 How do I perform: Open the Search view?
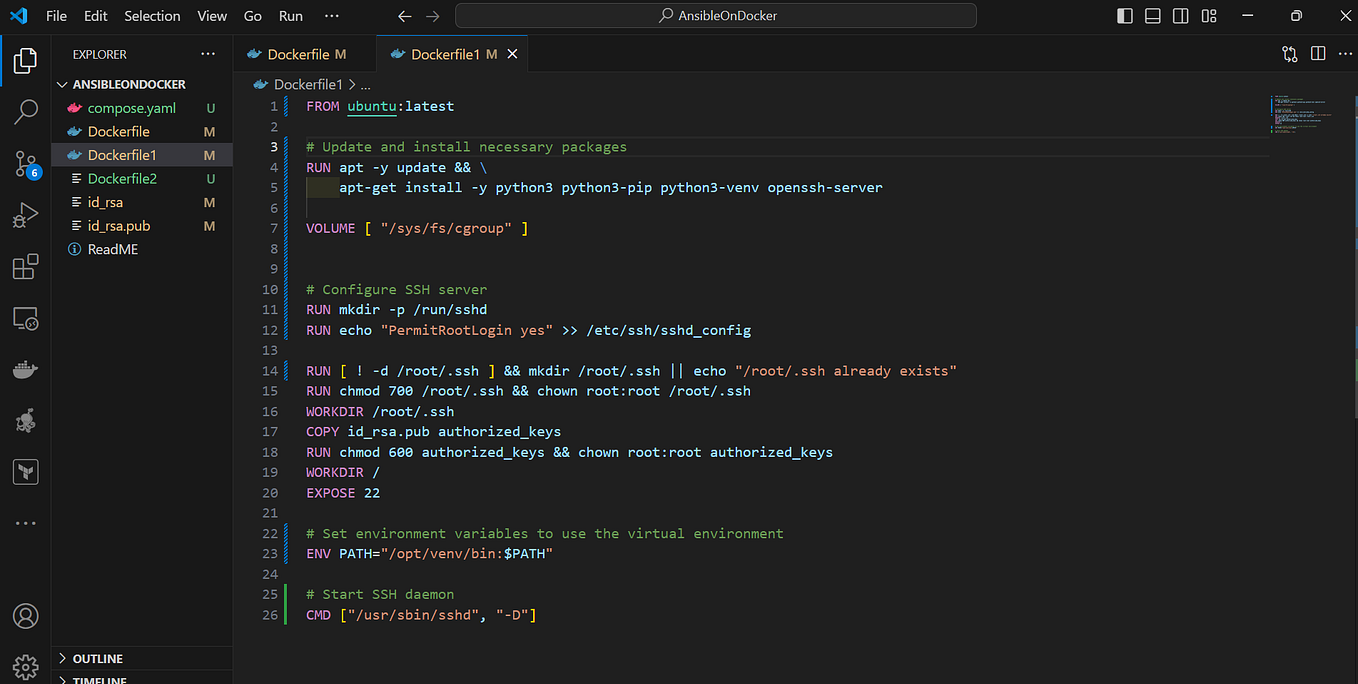point(25,111)
